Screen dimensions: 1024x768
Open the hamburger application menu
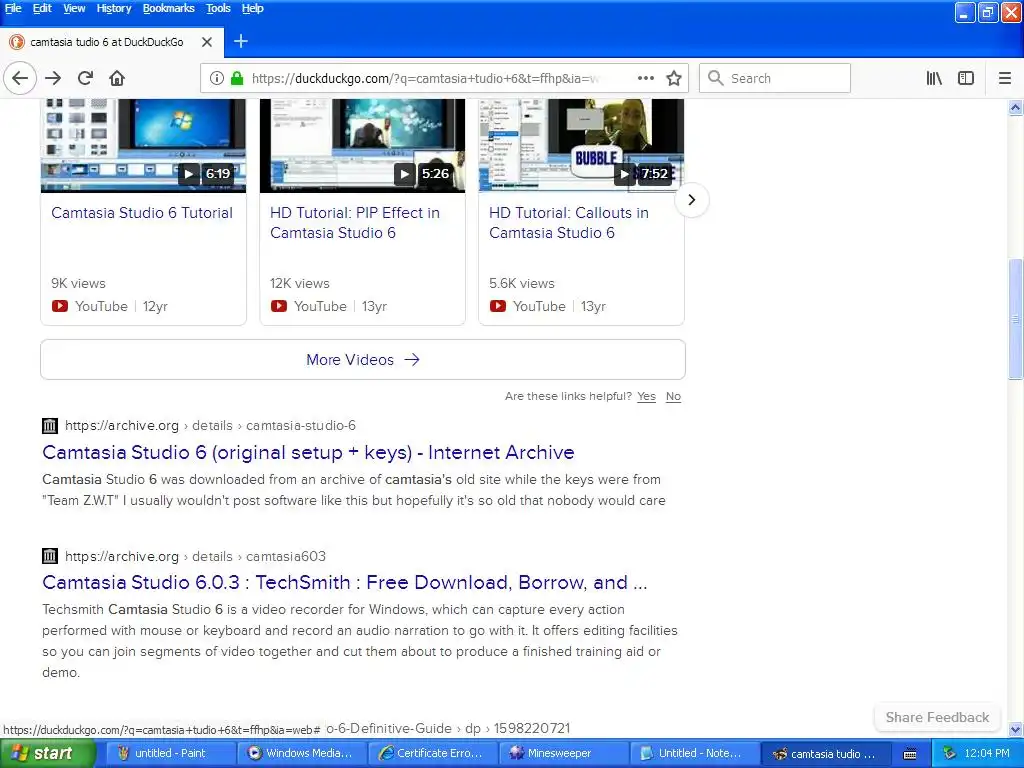1005,78
